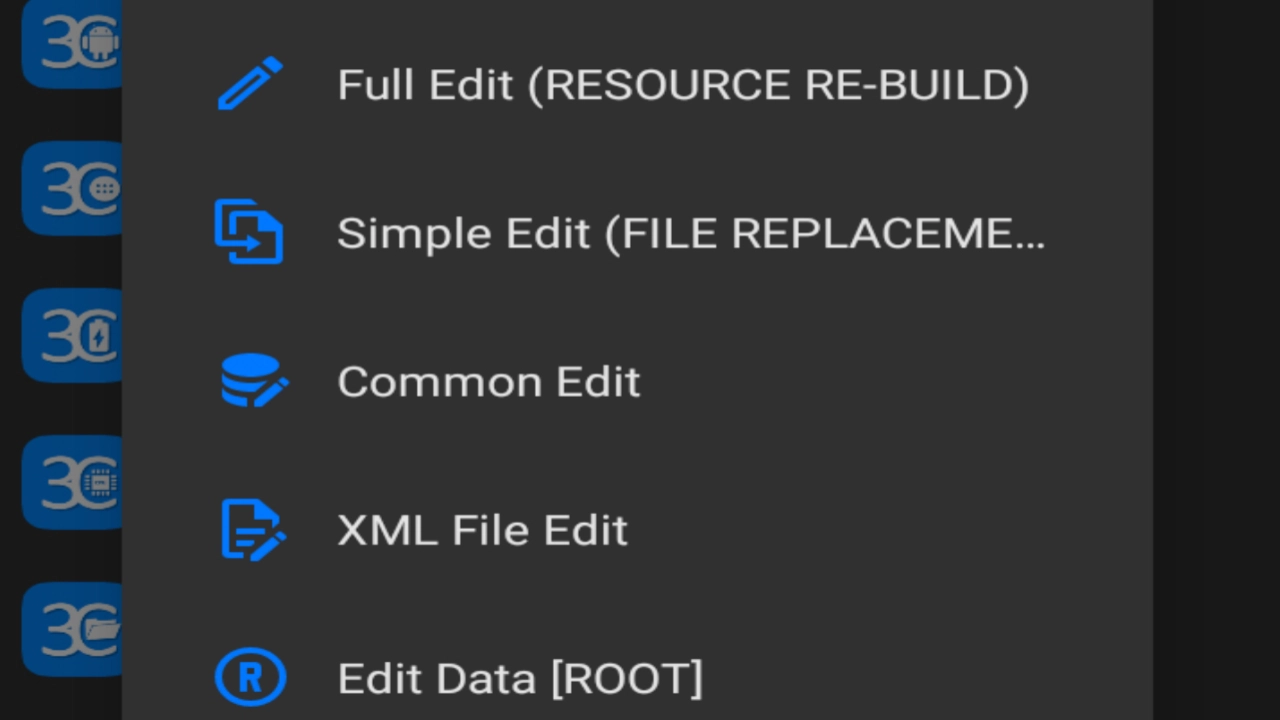Open the 3C CPU chip app icon
The width and height of the screenshot is (1280, 720).
pos(72,482)
